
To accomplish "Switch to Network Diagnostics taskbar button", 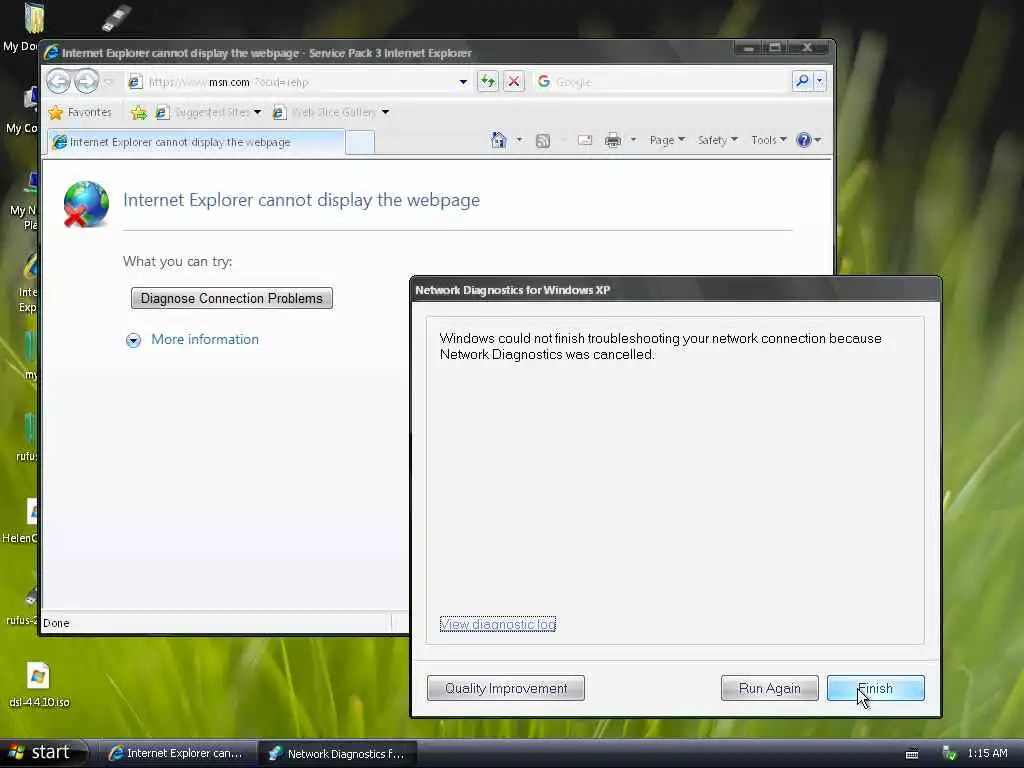I will 338,753.
